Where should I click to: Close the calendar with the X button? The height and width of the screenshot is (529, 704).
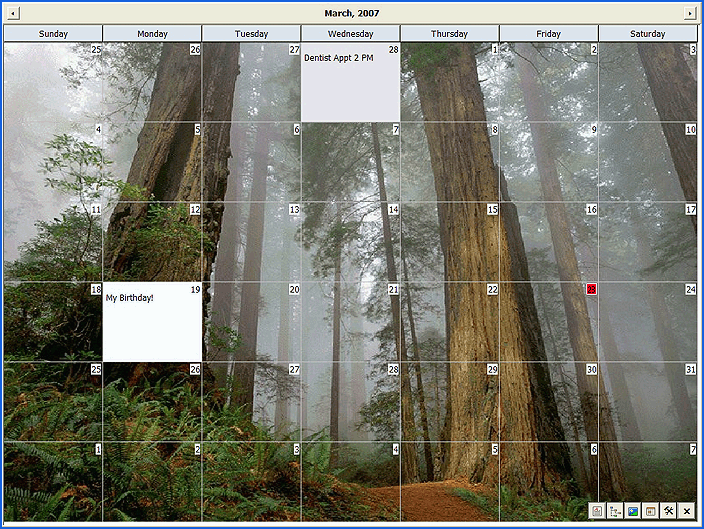686,511
